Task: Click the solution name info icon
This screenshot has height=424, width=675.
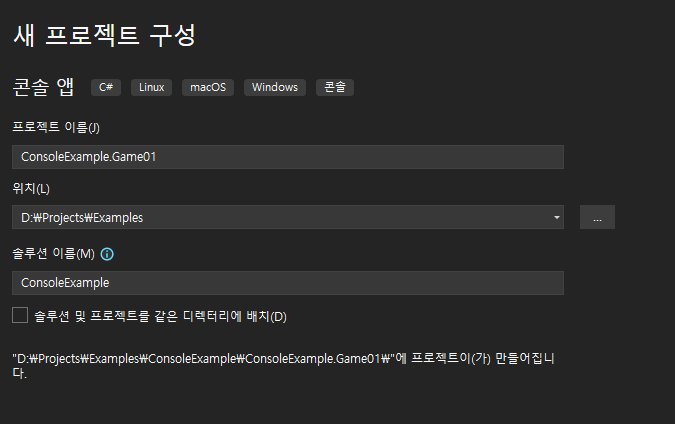Action: [x=107, y=254]
